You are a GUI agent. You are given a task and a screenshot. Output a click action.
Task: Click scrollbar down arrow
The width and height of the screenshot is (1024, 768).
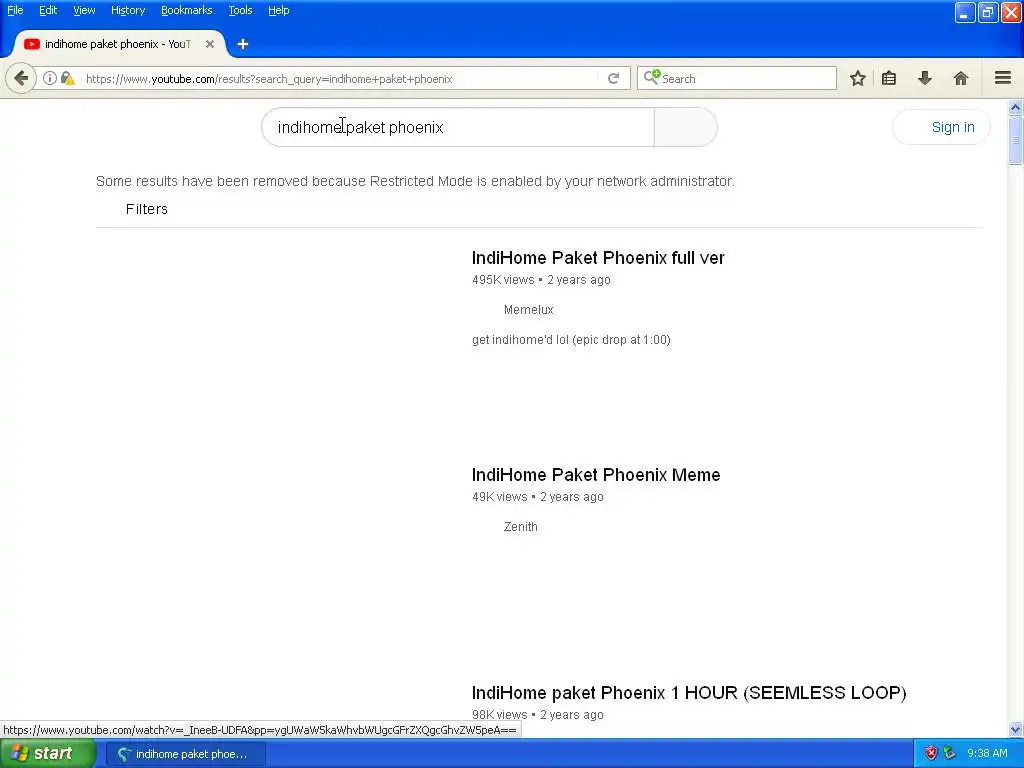click(x=1015, y=729)
